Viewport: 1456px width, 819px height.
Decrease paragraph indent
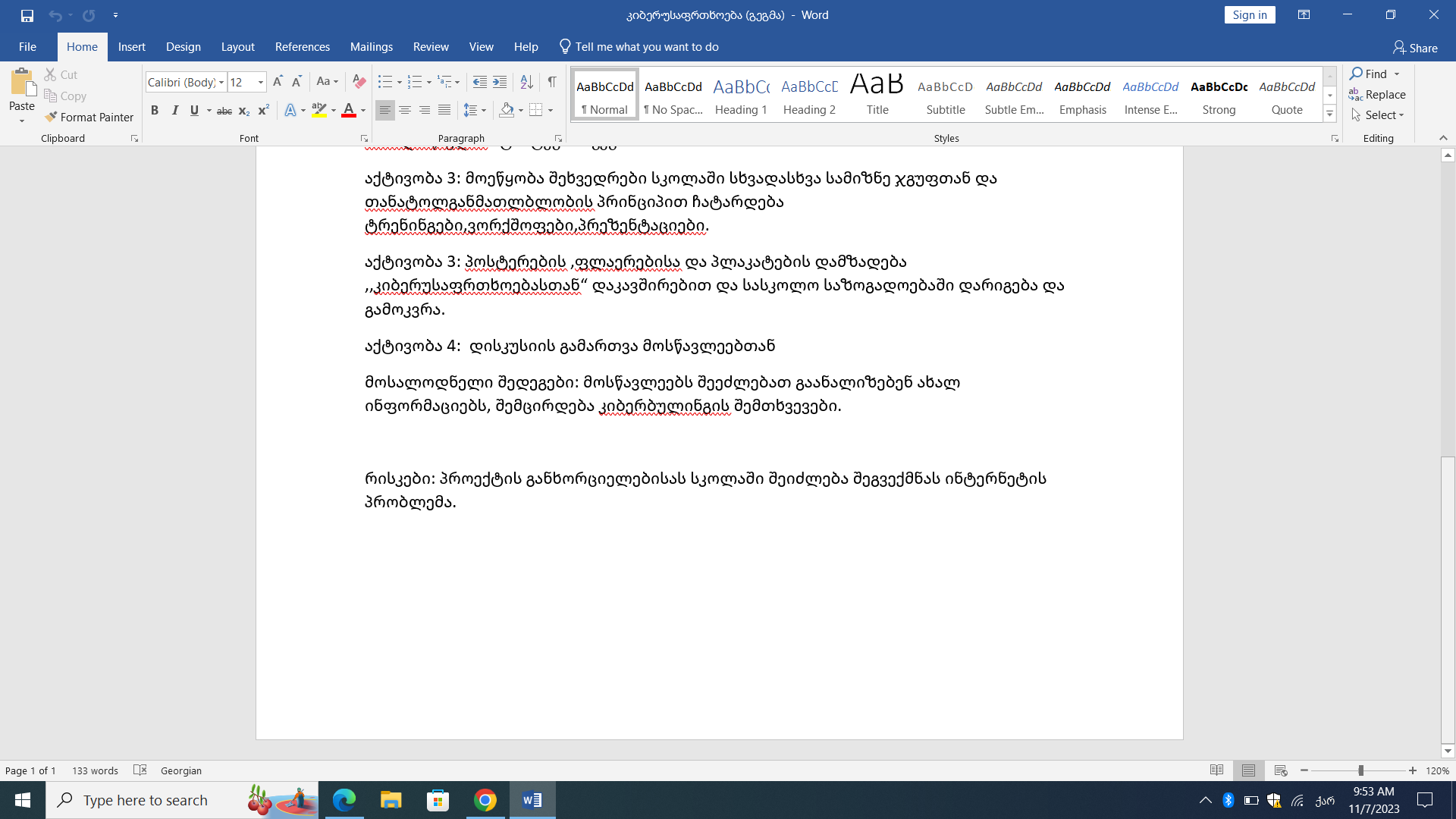coord(480,82)
